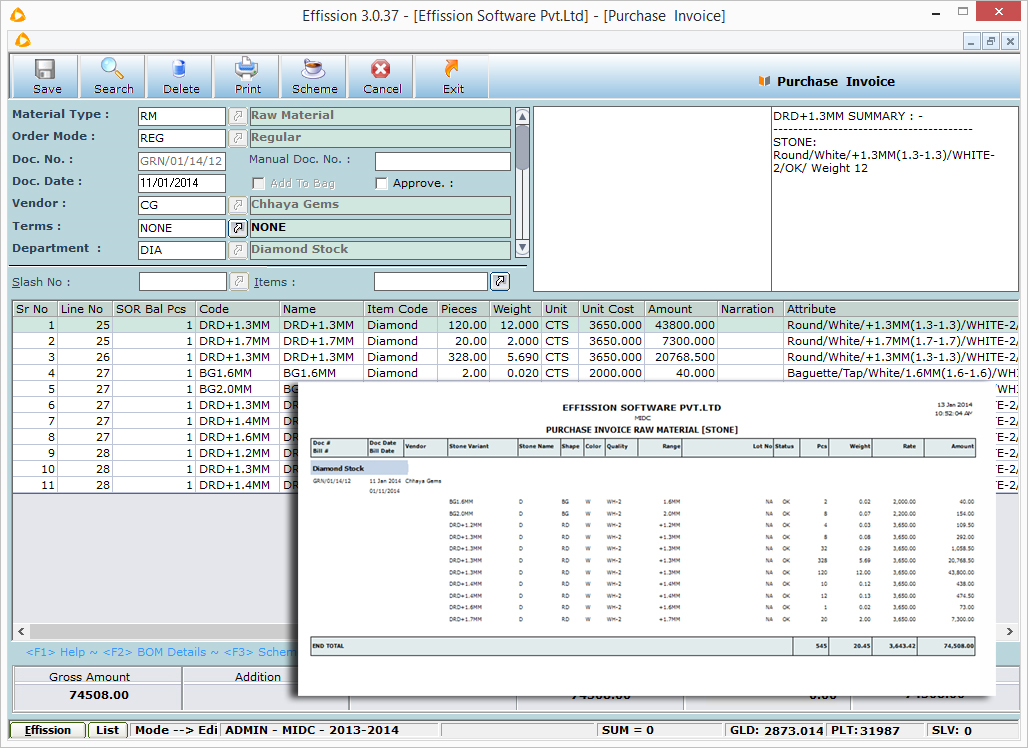This screenshot has width=1028, height=748.
Task: Select the Sr No column header
Action: [x=34, y=309]
